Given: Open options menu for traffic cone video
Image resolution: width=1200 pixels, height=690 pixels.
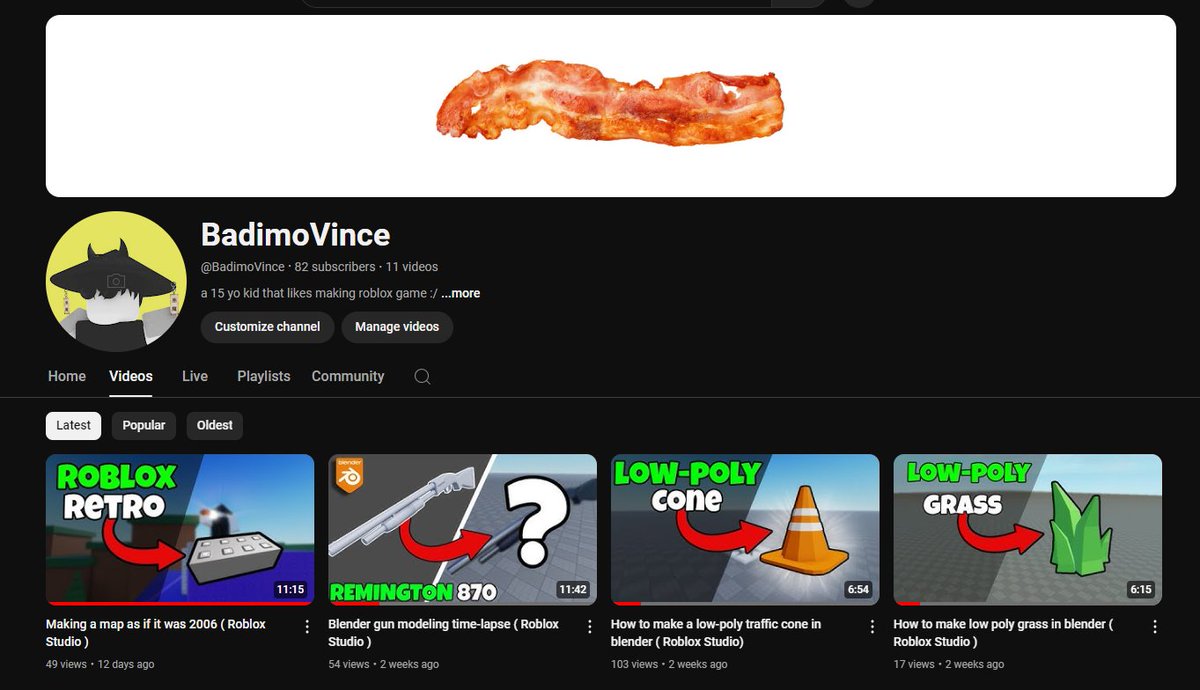Looking at the screenshot, I should 873,627.
